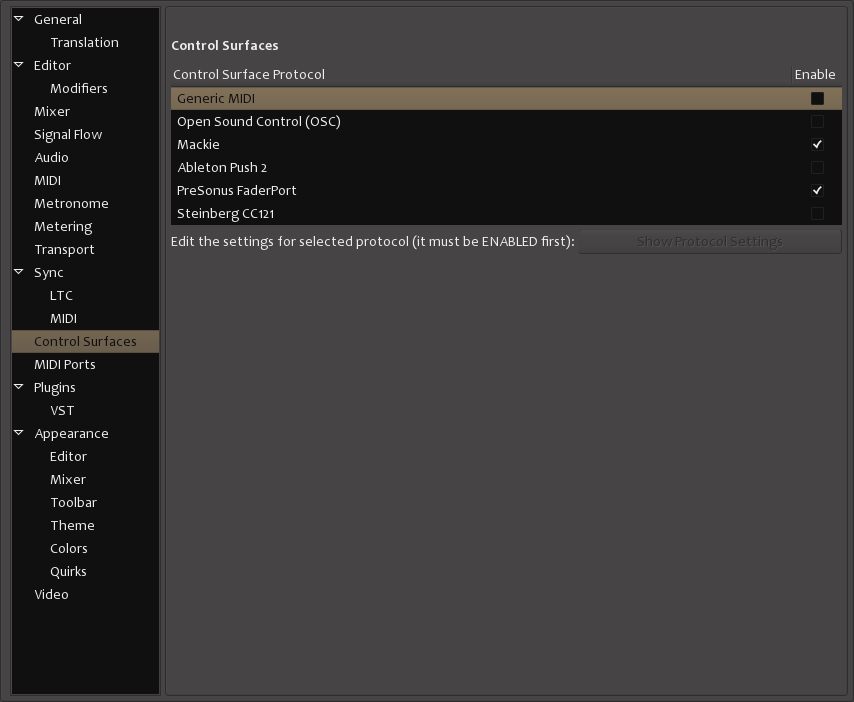Go to the Metronome settings page

71,203
